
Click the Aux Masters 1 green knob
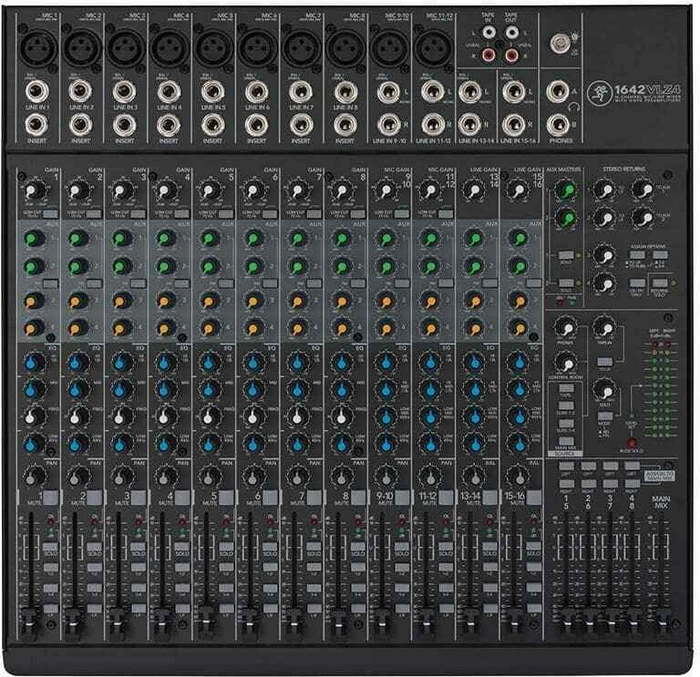point(566,191)
